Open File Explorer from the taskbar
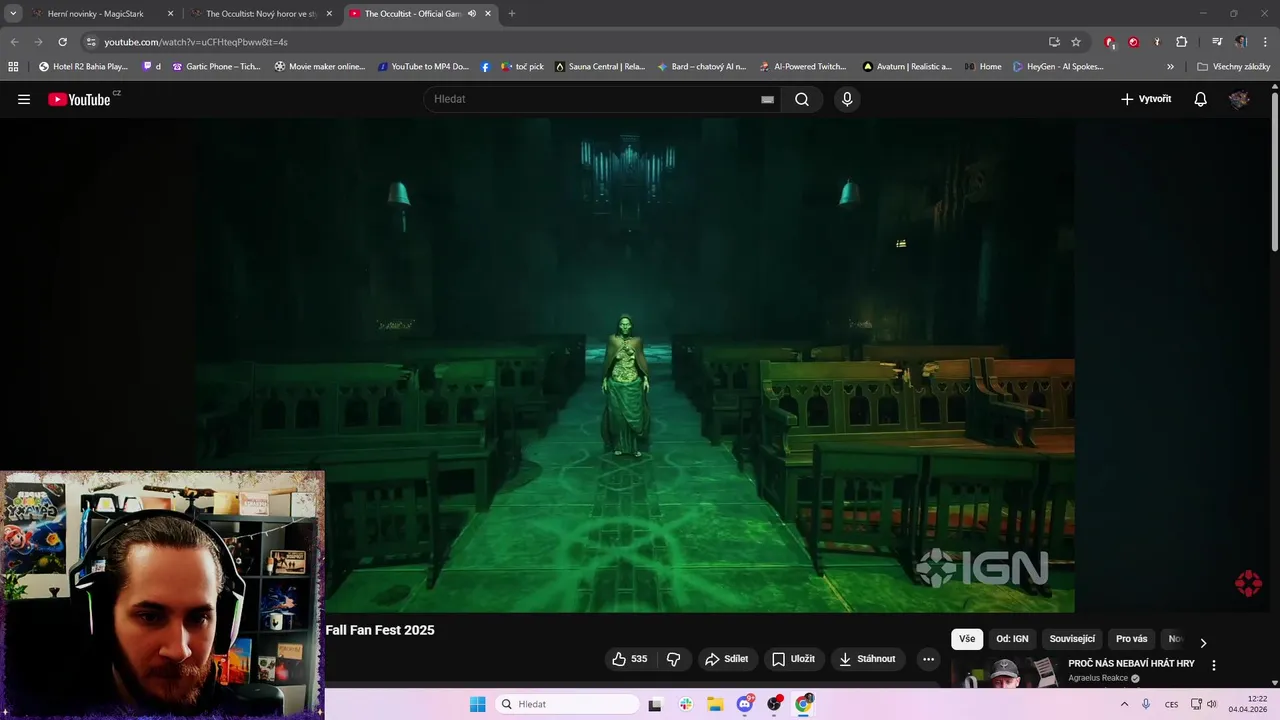1280x720 pixels. [715, 704]
